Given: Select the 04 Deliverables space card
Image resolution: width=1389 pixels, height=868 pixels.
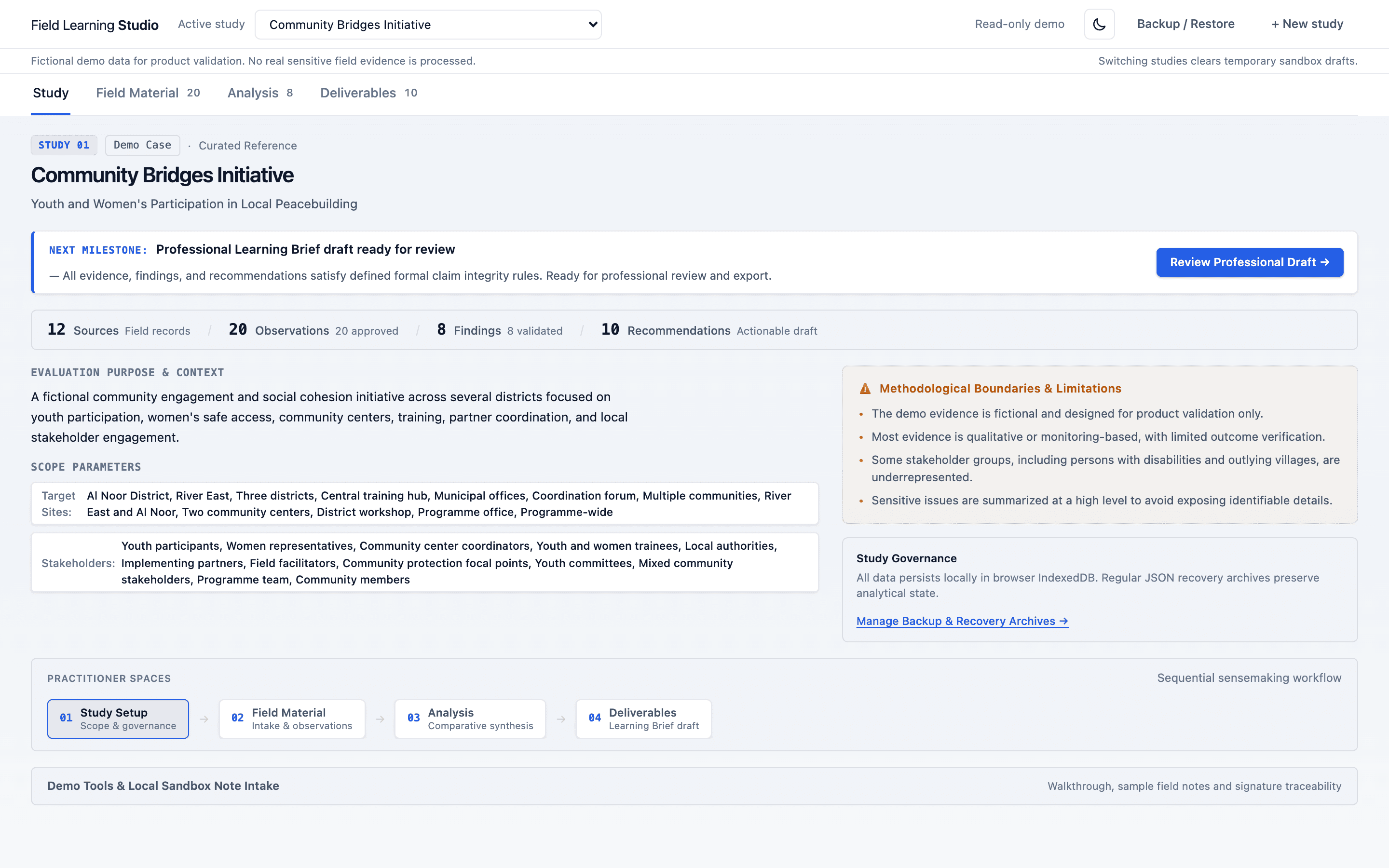Looking at the screenshot, I should [x=643, y=719].
